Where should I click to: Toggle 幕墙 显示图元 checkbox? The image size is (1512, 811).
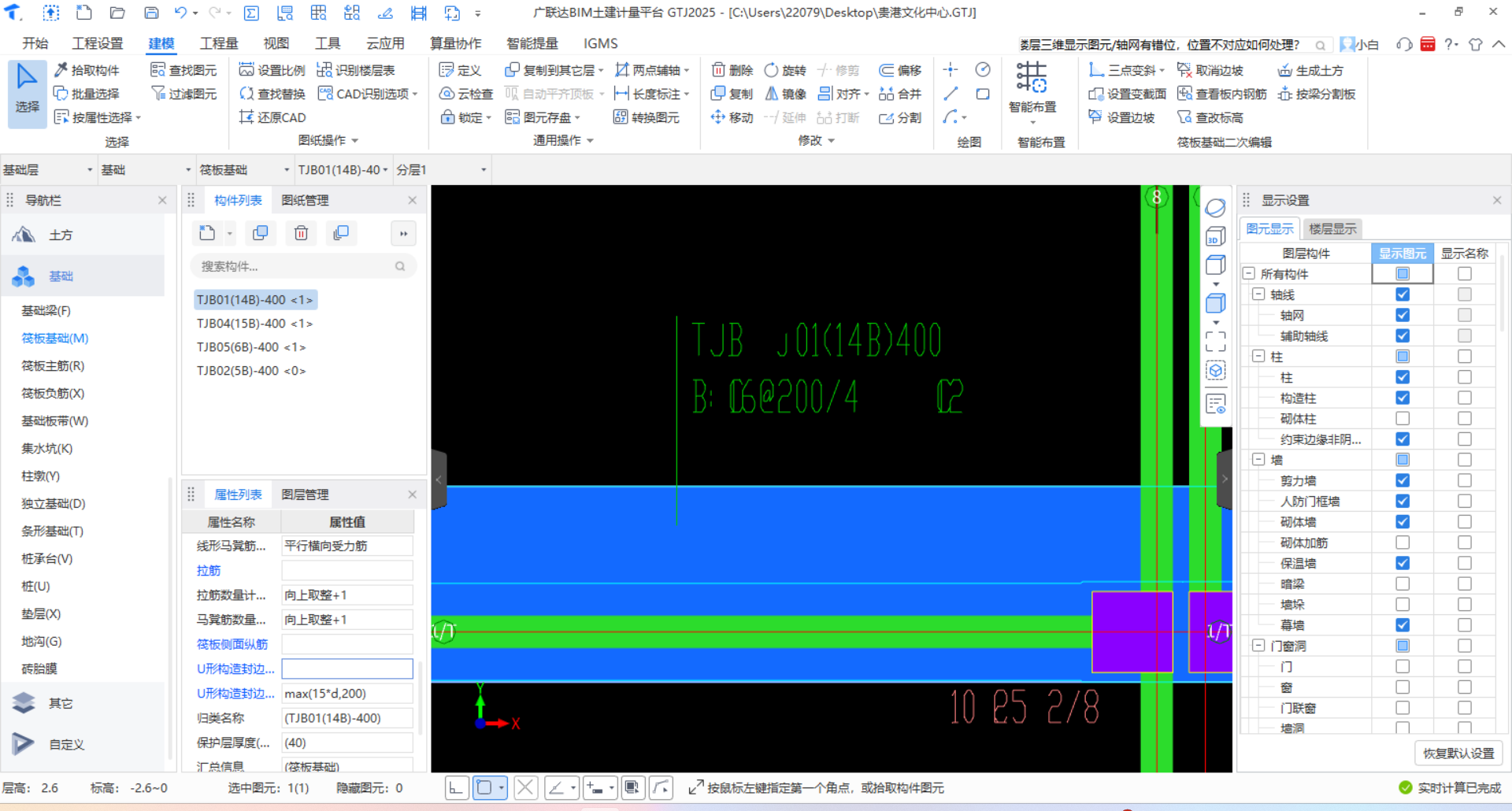point(1403,625)
